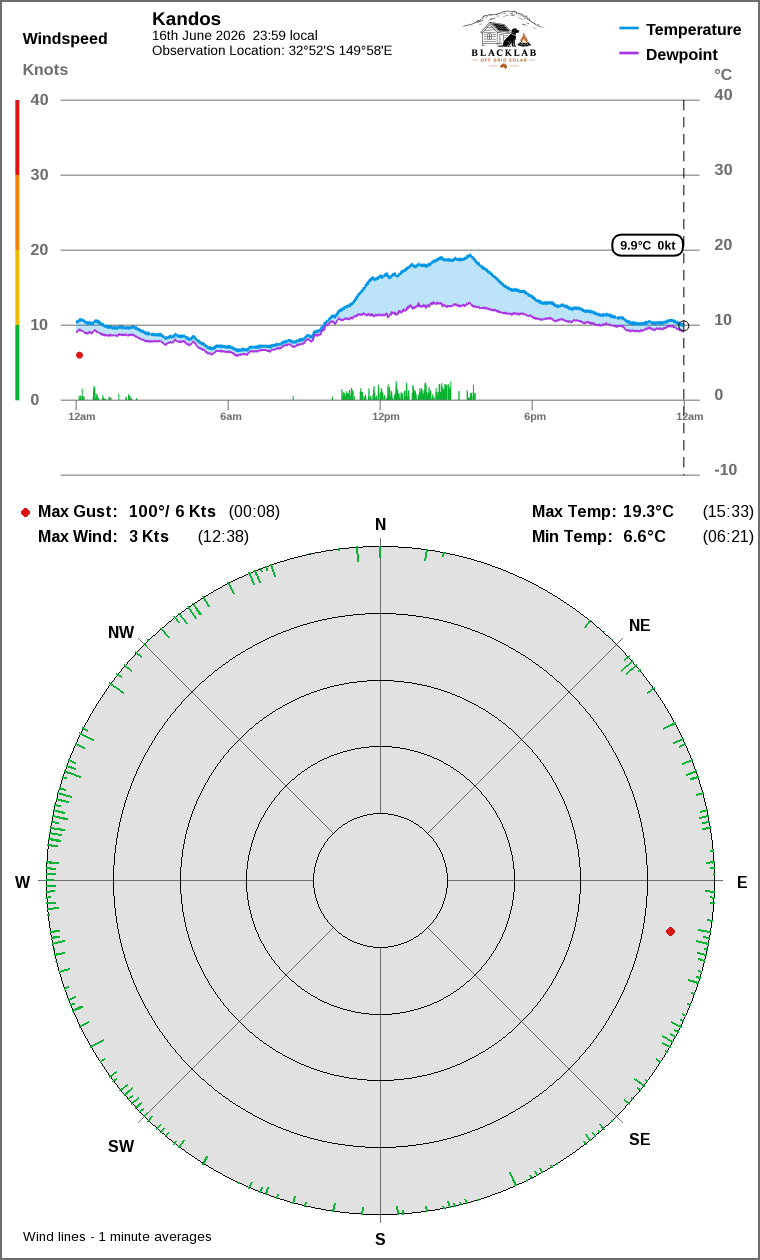Click the NW compass label

[x=121, y=633]
